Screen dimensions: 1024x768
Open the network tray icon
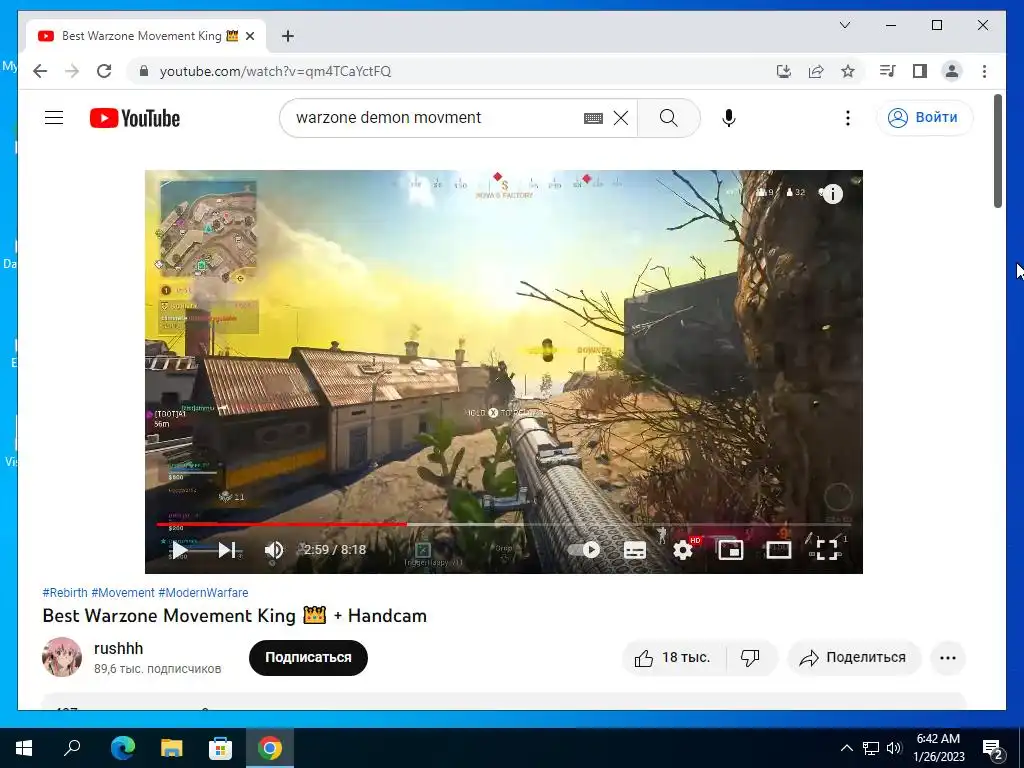[871, 748]
